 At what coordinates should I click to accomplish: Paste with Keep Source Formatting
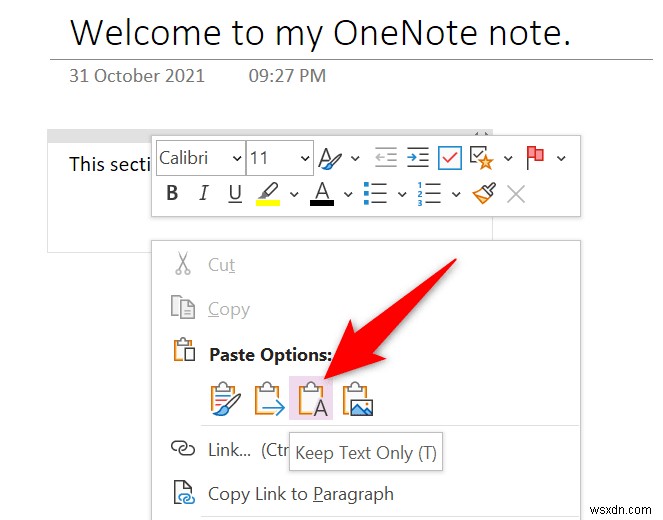pyautogui.click(x=225, y=399)
